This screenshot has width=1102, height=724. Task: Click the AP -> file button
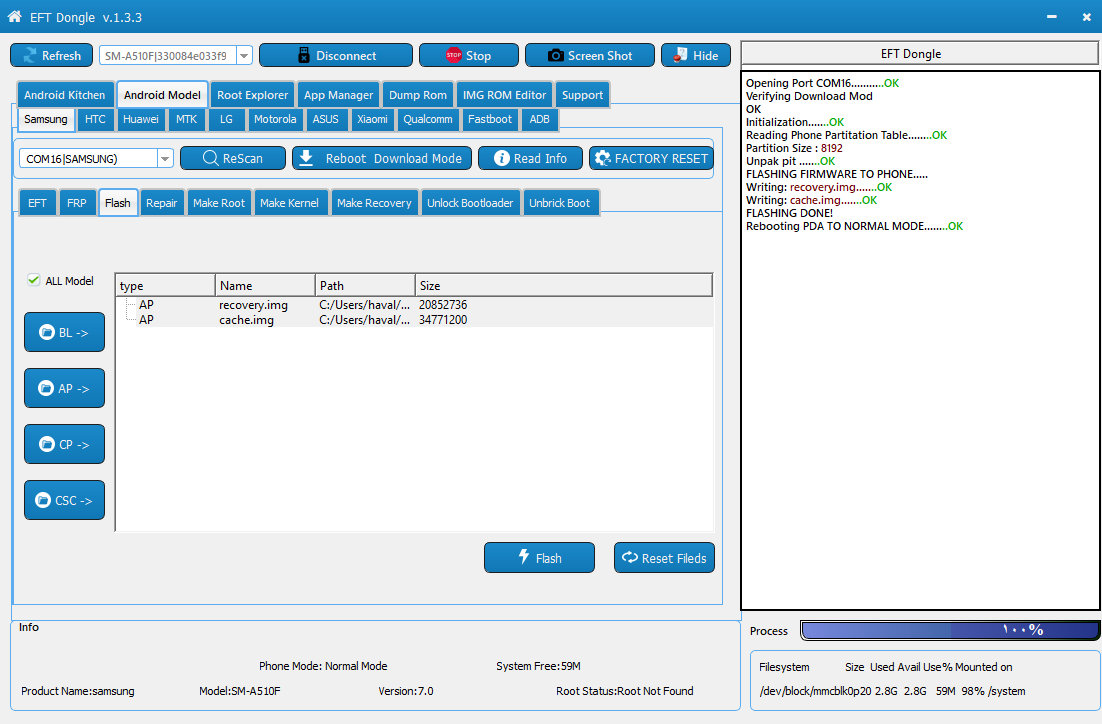[65, 388]
